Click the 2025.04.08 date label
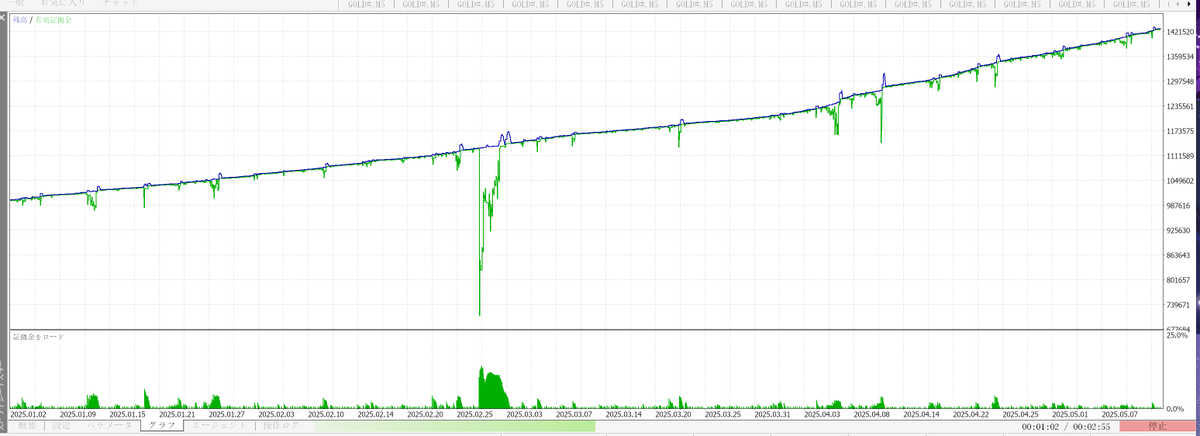This screenshot has height=436, width=1200. click(x=873, y=413)
